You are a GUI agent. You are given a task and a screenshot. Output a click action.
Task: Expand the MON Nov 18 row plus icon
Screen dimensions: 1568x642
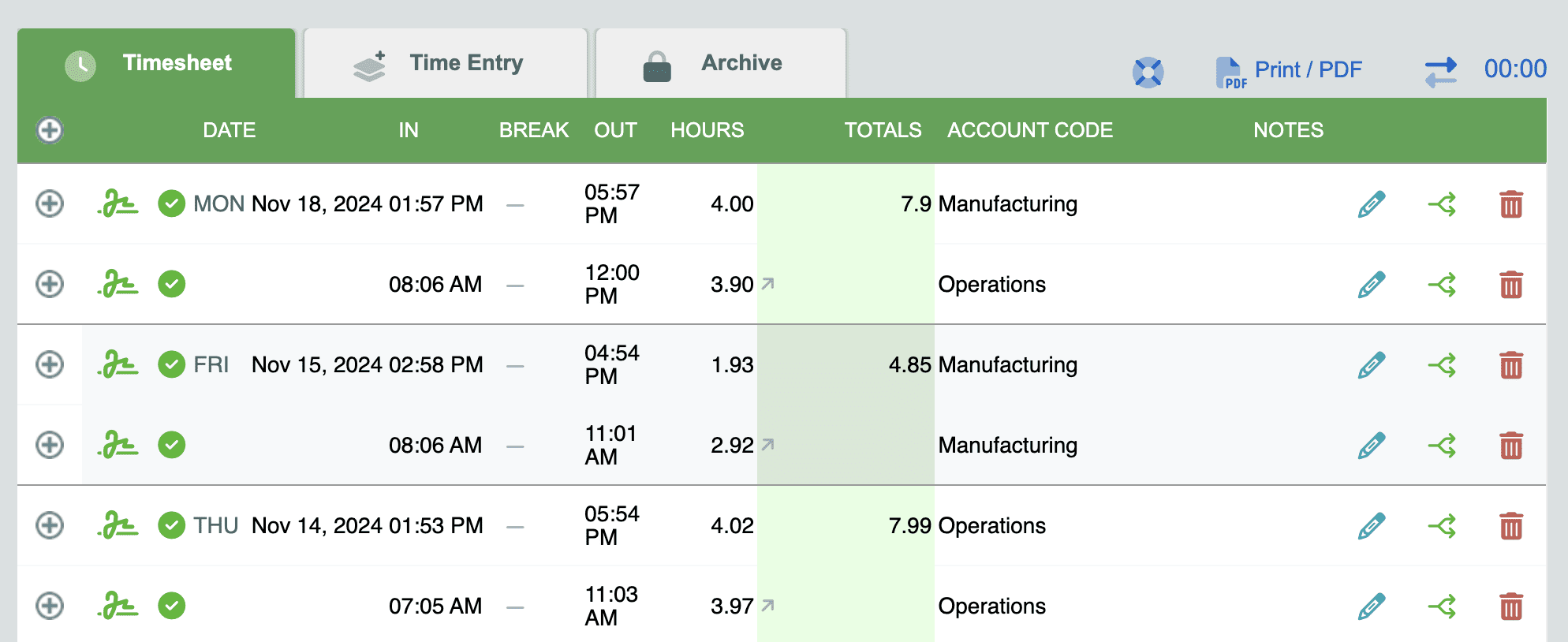(x=50, y=203)
